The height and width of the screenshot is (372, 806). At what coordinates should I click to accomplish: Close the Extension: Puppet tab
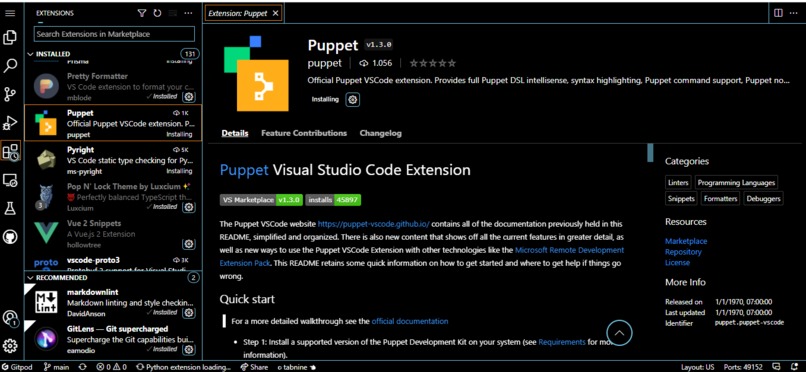[276, 13]
